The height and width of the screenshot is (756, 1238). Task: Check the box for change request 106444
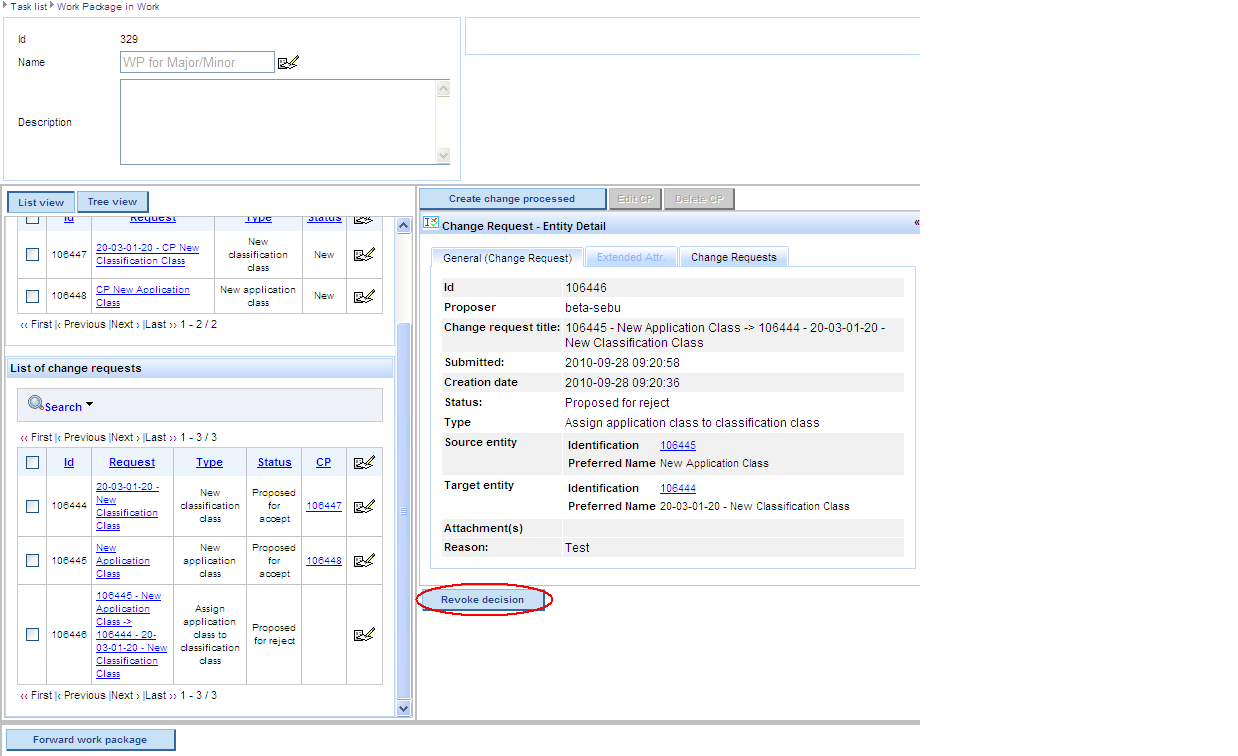coord(33,506)
